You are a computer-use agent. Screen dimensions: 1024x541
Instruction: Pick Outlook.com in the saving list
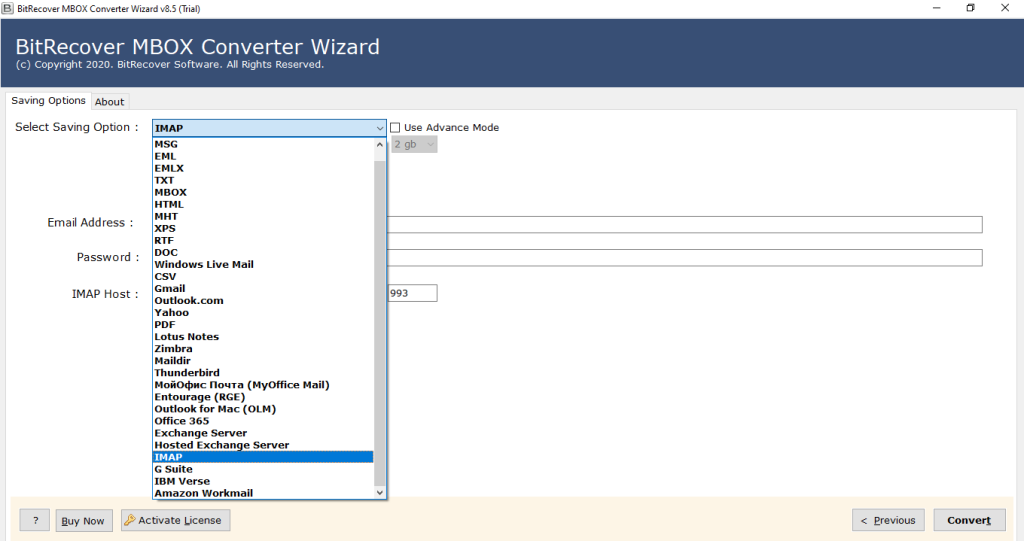click(x=263, y=301)
